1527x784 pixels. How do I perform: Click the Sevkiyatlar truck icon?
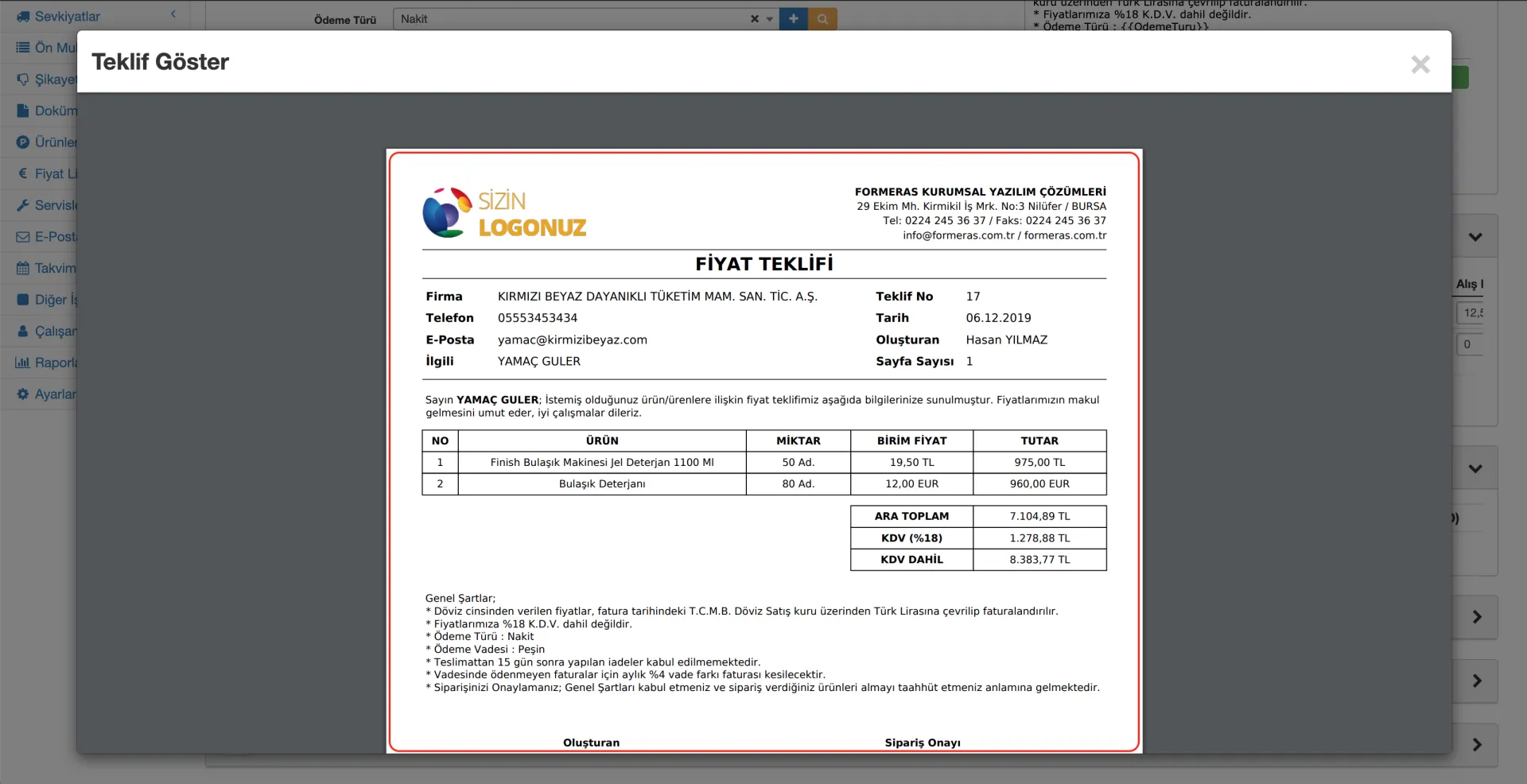pyautogui.click(x=23, y=16)
